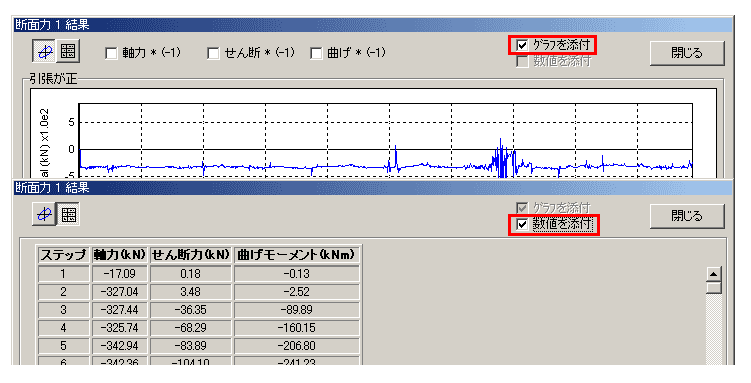This screenshot has height=383, width=751.
Task: Click 閉じる button in upper window
Action: (687, 53)
